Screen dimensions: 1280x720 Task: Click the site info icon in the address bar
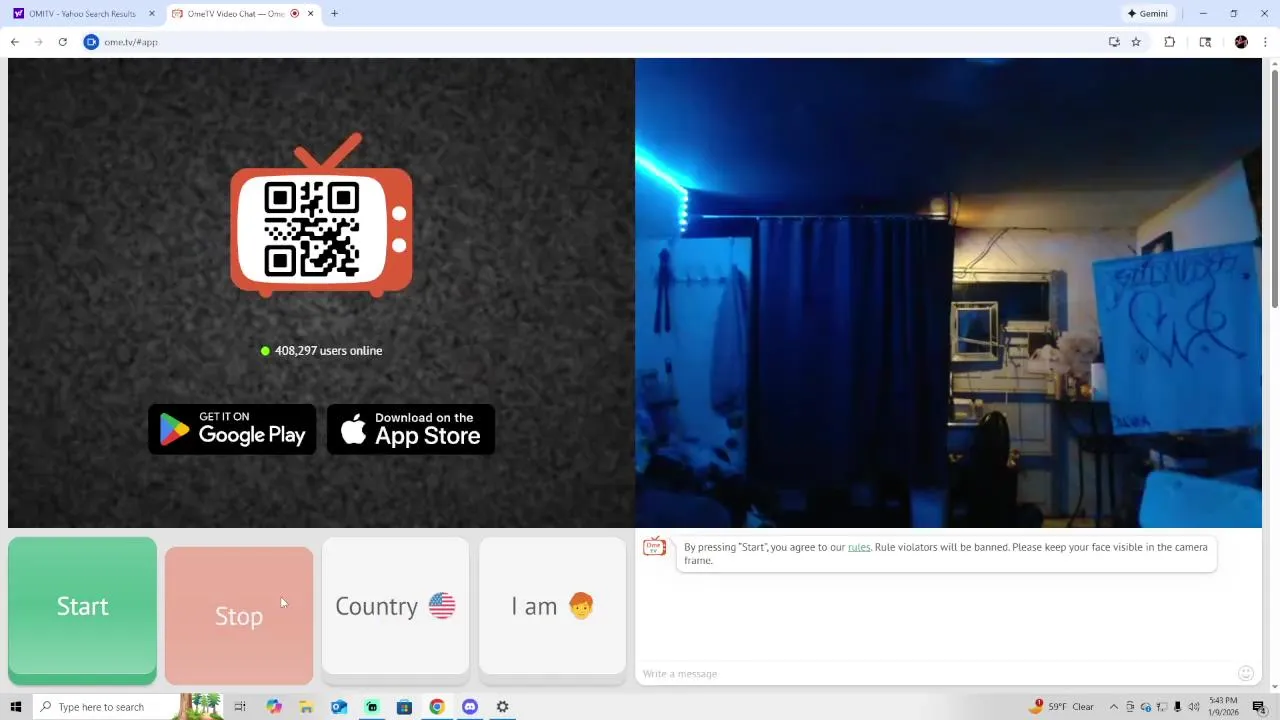91,42
